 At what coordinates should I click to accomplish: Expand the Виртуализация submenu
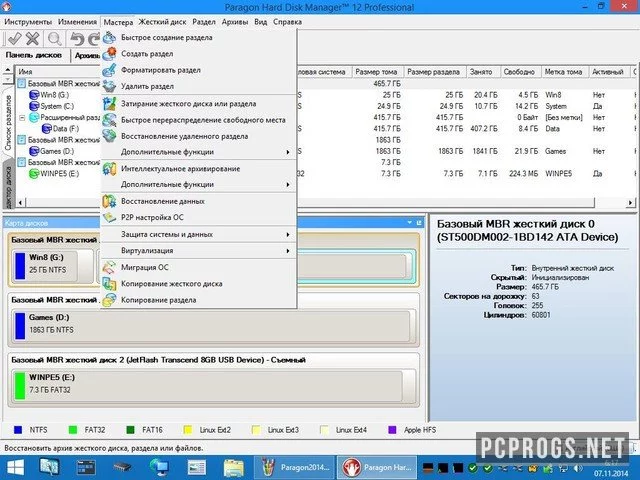click(288, 251)
